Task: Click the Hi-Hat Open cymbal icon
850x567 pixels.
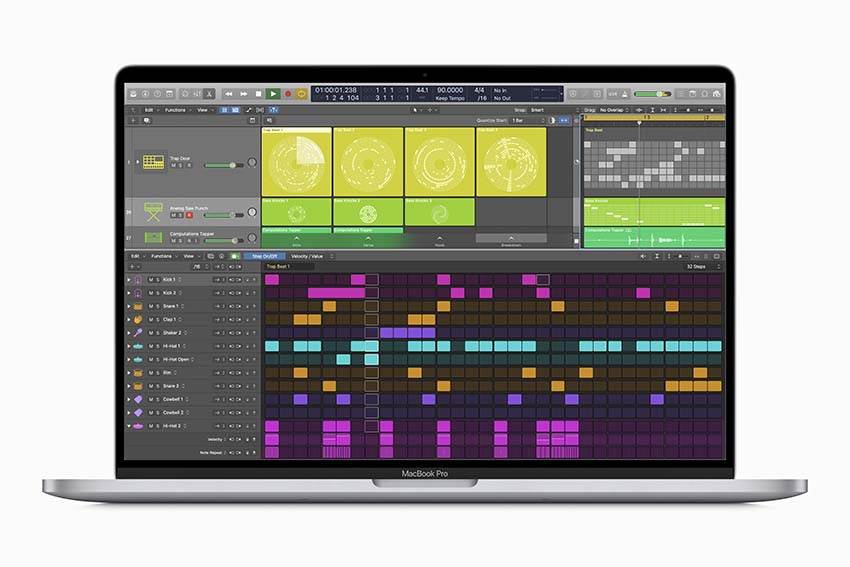Action: (x=138, y=359)
